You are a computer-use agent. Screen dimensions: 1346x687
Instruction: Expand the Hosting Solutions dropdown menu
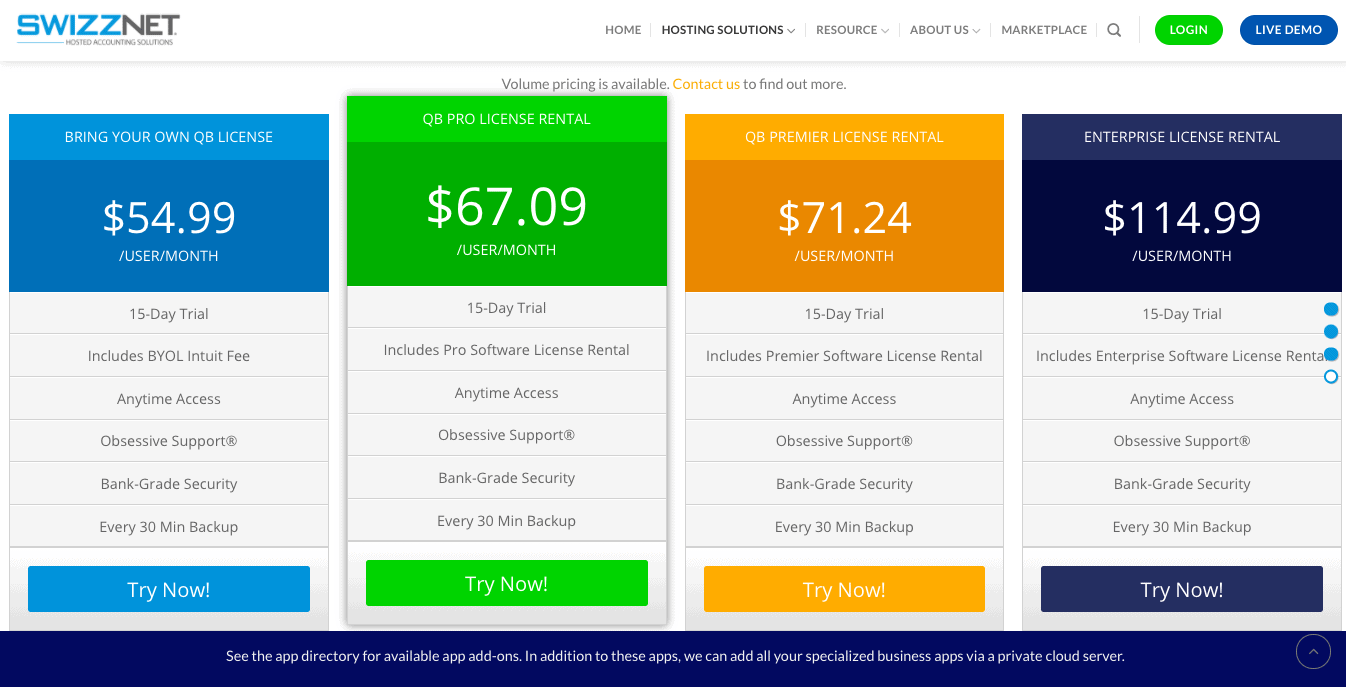[x=728, y=30]
